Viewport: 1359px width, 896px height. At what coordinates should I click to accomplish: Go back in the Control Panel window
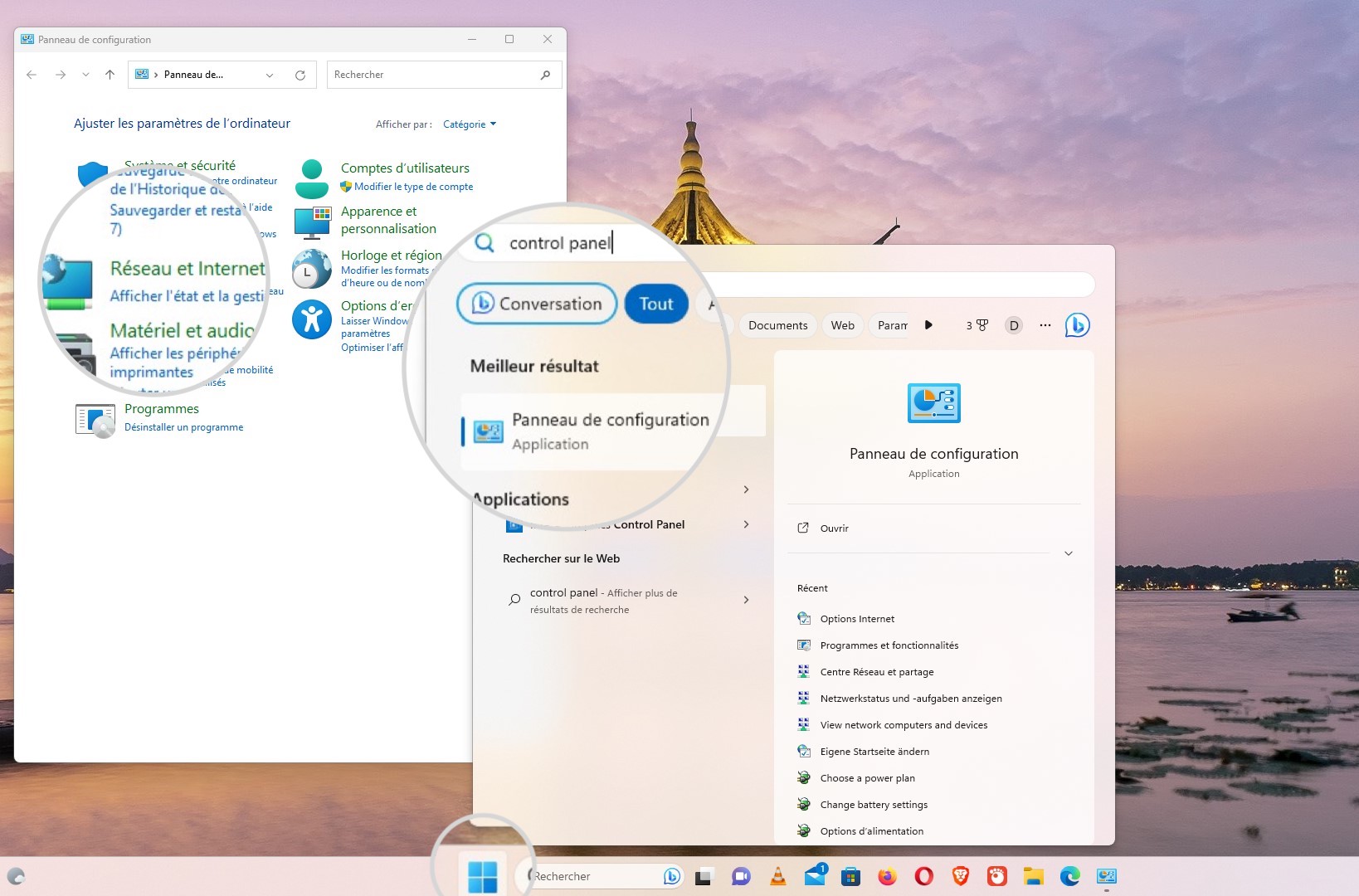(x=32, y=75)
